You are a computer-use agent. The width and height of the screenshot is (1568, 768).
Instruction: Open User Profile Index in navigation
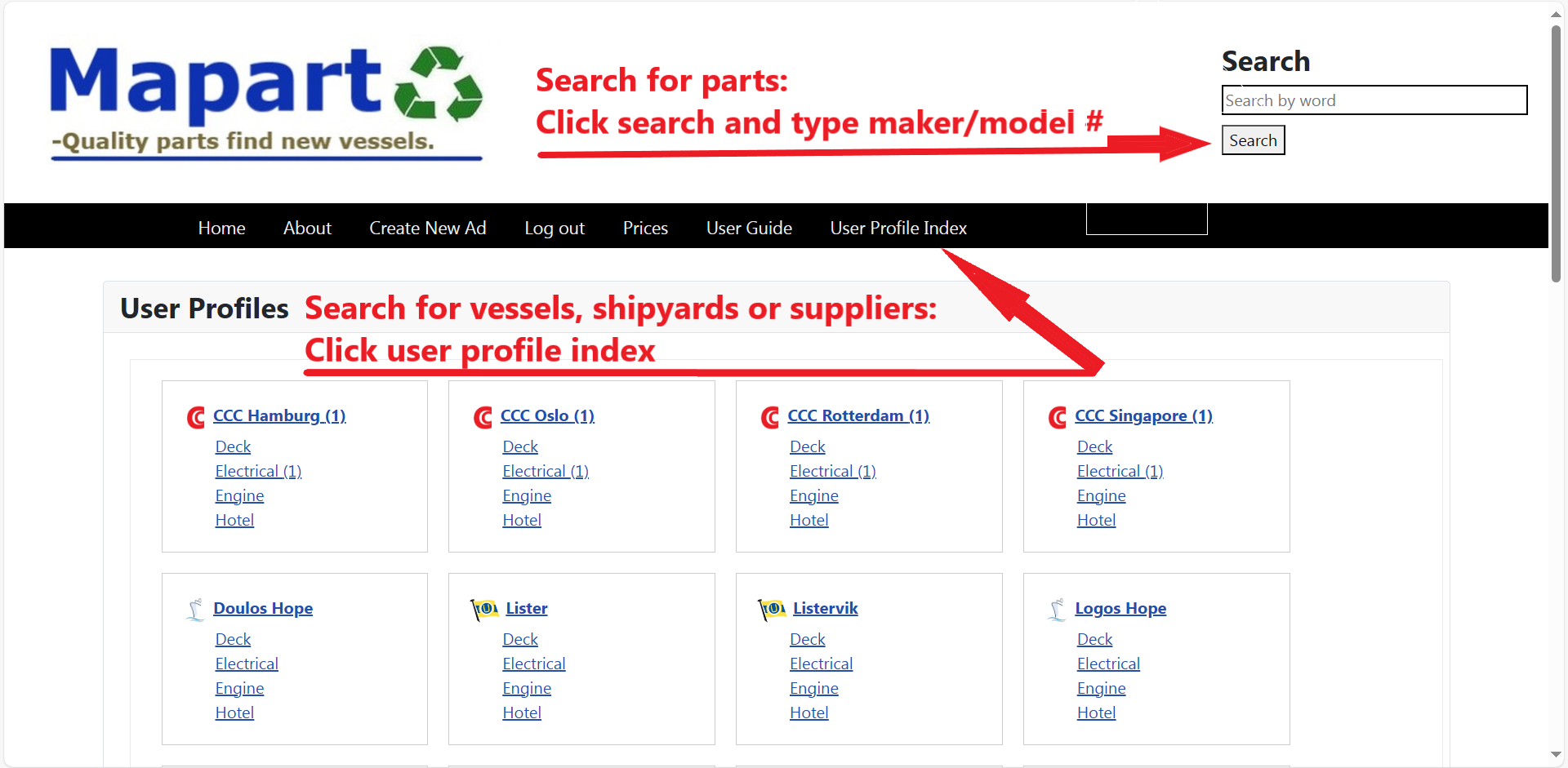coord(898,229)
